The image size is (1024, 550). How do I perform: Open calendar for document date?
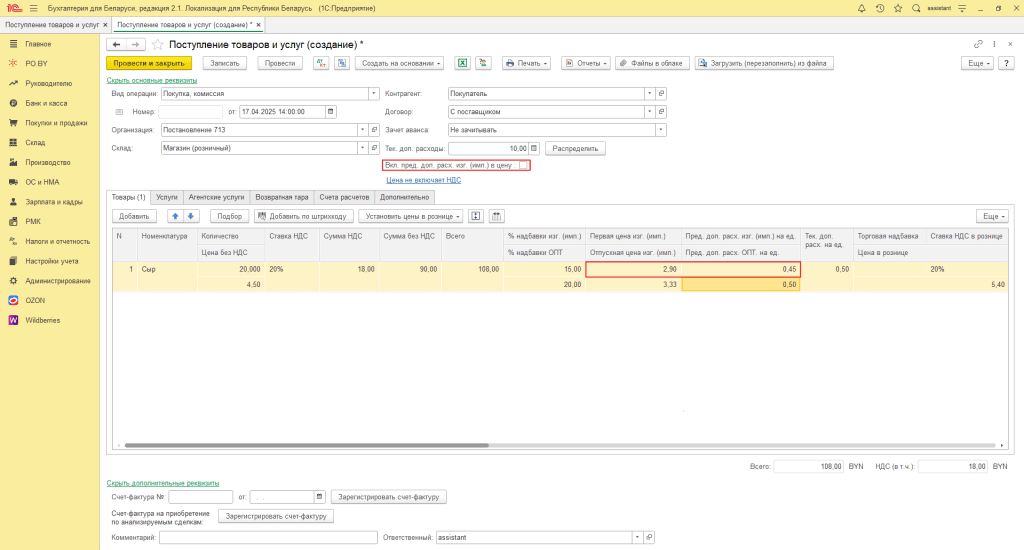[x=330, y=112]
